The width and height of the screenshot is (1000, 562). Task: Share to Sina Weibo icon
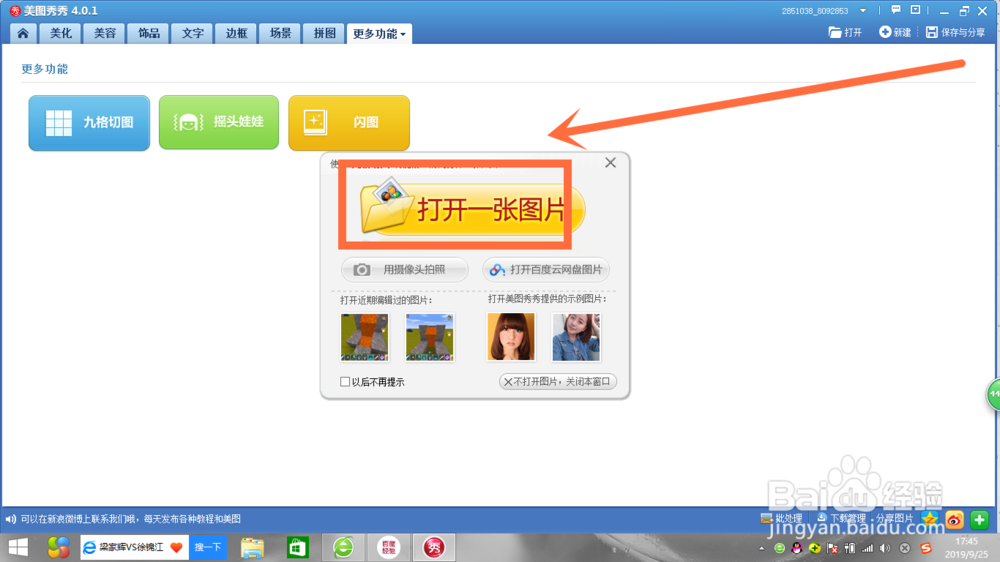click(x=954, y=520)
